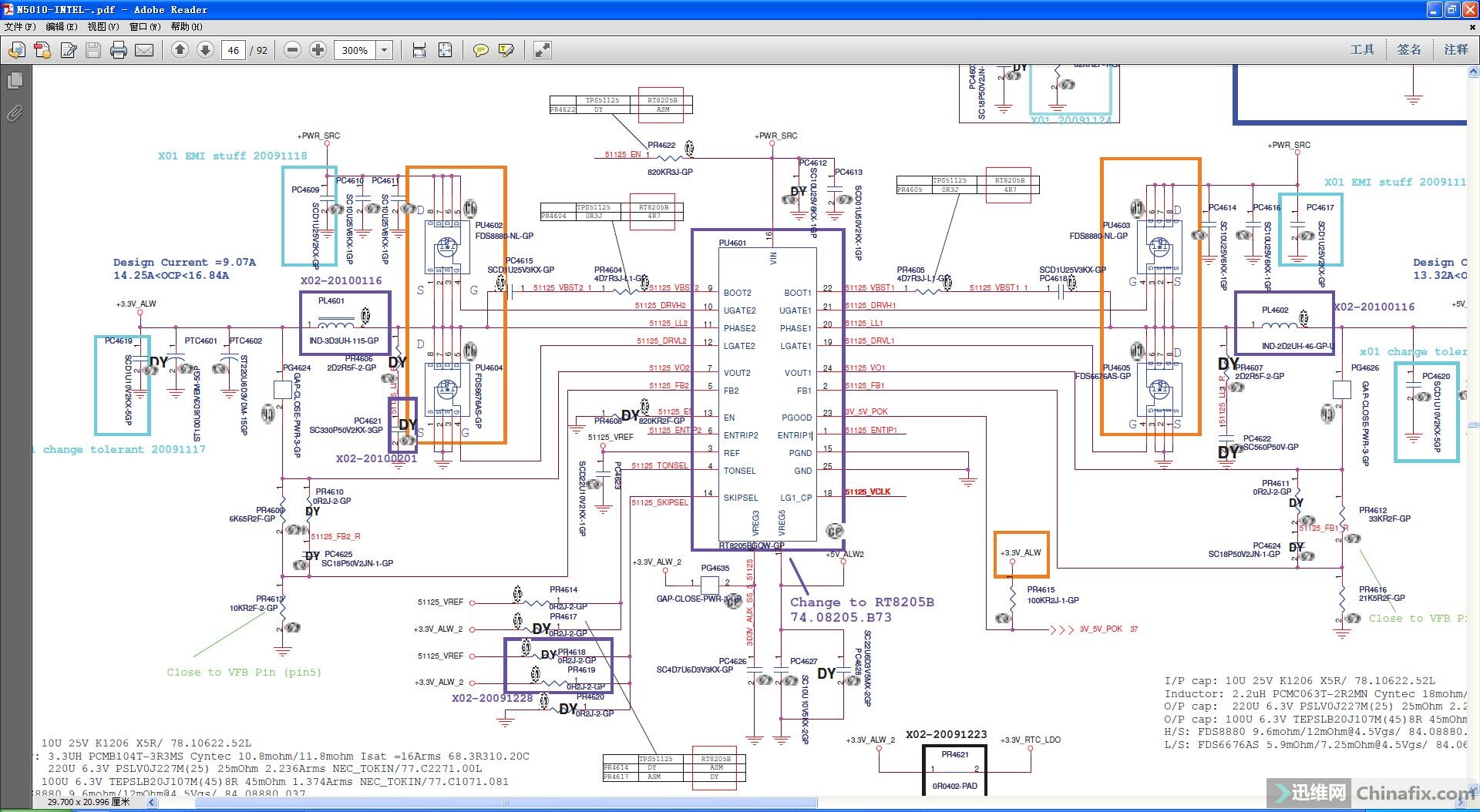Click the 300% zoom value field

[x=355, y=50]
